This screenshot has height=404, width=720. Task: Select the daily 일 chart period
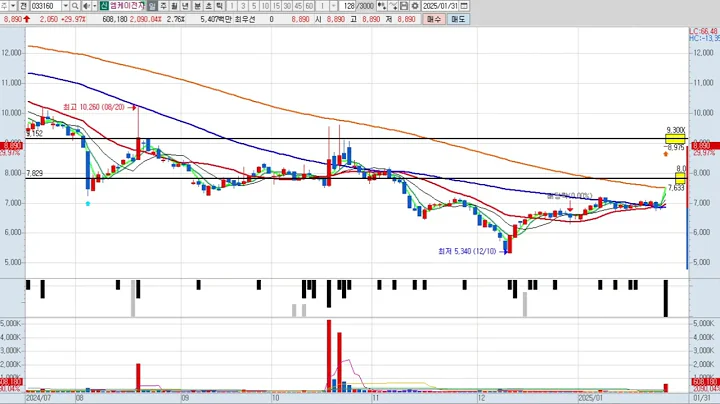tap(152, 6)
